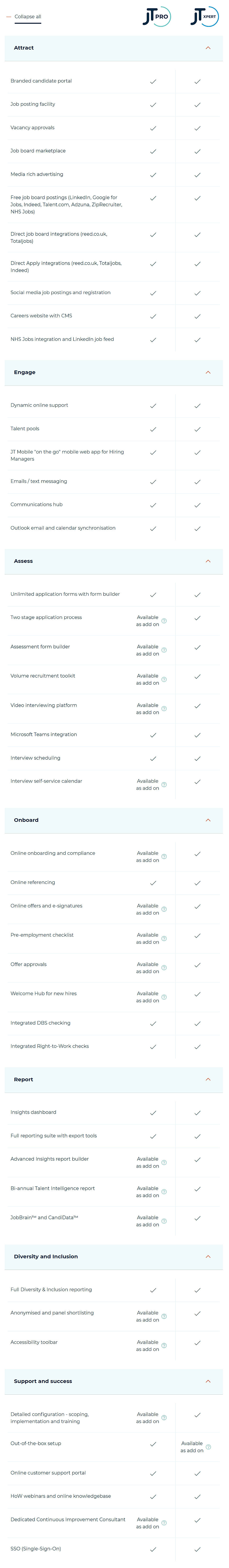Collapse the Attract section
Viewport: 229px width, 1568px height.
[x=208, y=47]
